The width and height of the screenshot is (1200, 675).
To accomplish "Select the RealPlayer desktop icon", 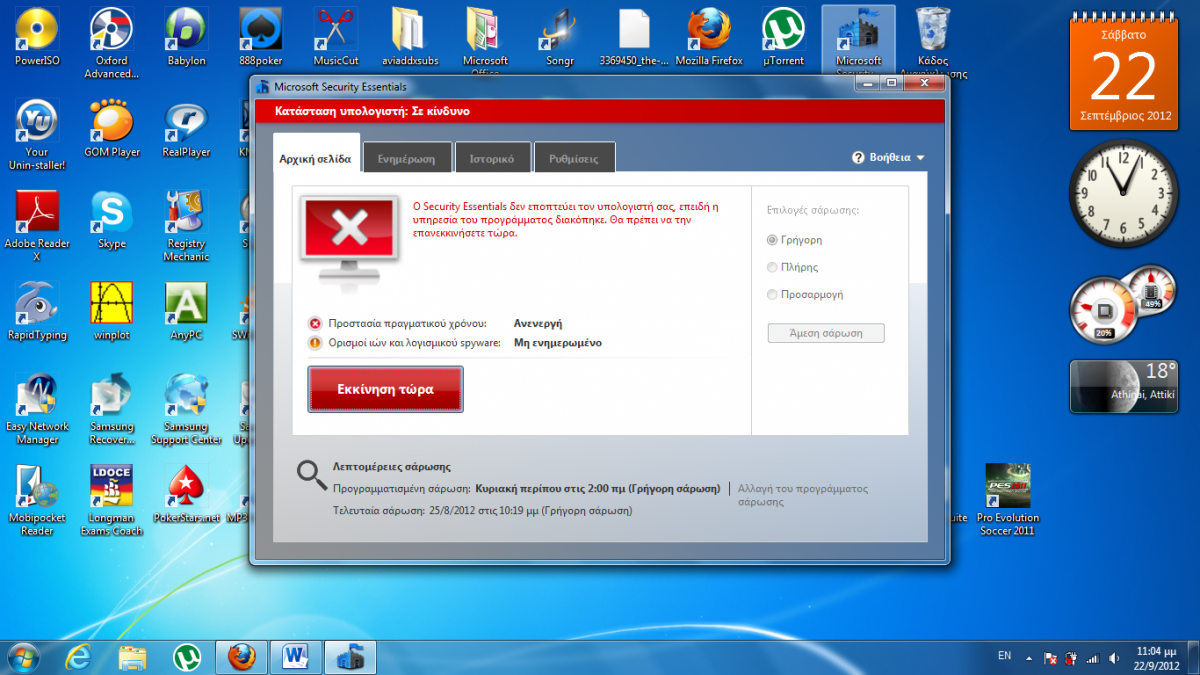I will pos(186,129).
